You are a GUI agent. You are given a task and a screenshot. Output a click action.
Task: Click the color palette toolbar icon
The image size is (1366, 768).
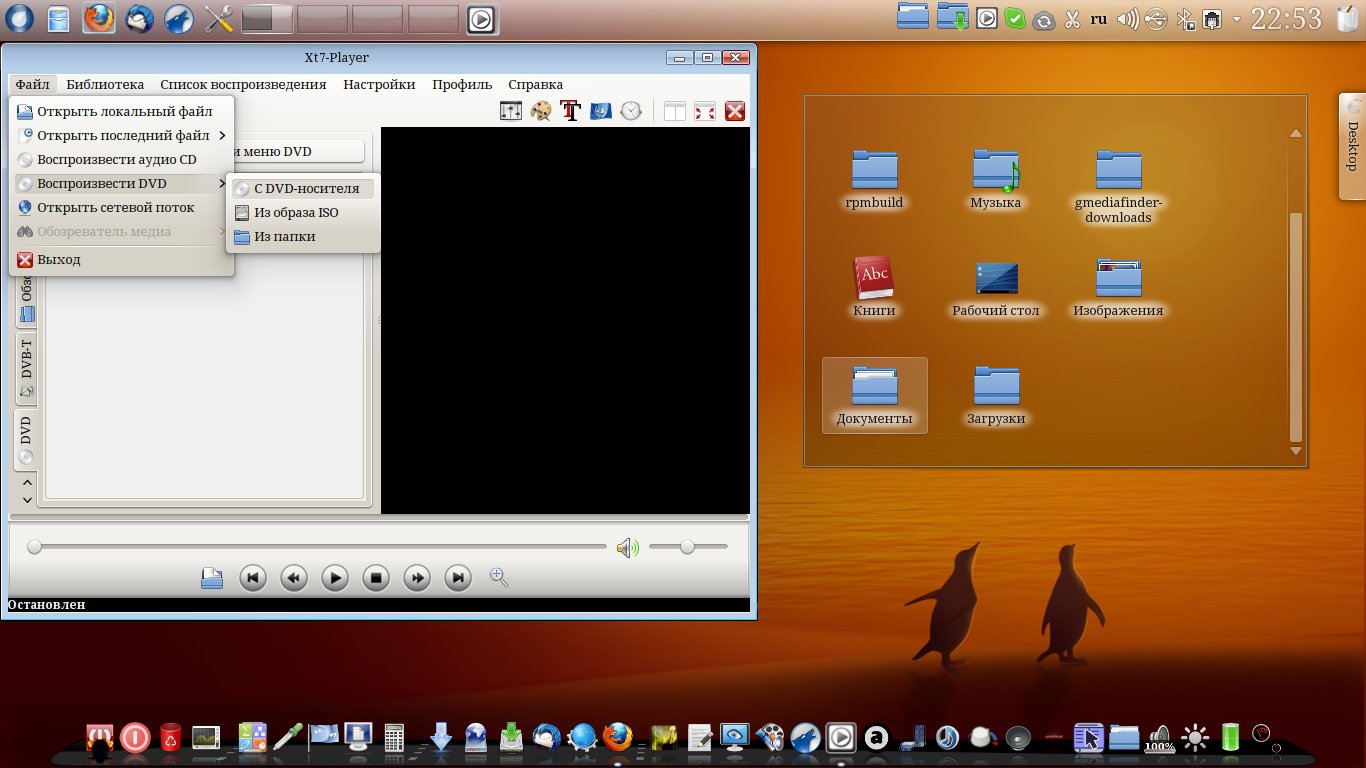click(x=541, y=111)
